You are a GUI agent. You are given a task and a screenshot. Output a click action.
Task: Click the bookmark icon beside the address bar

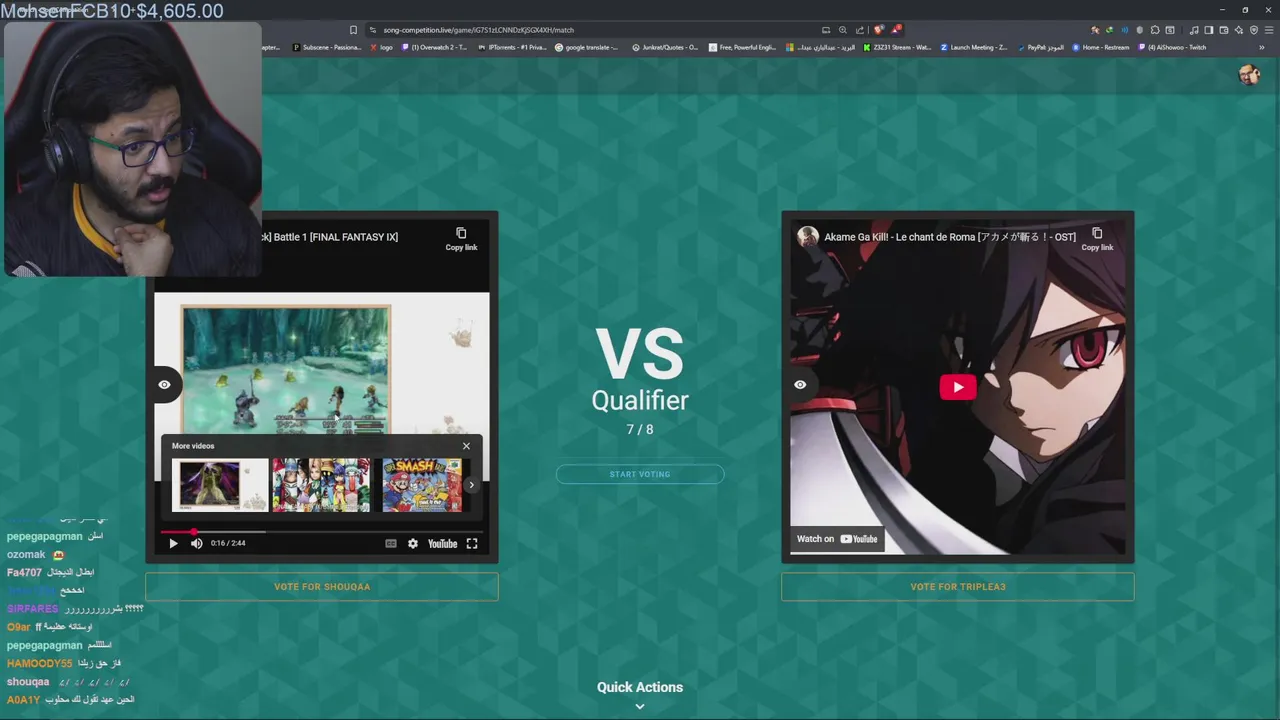[x=353, y=30]
